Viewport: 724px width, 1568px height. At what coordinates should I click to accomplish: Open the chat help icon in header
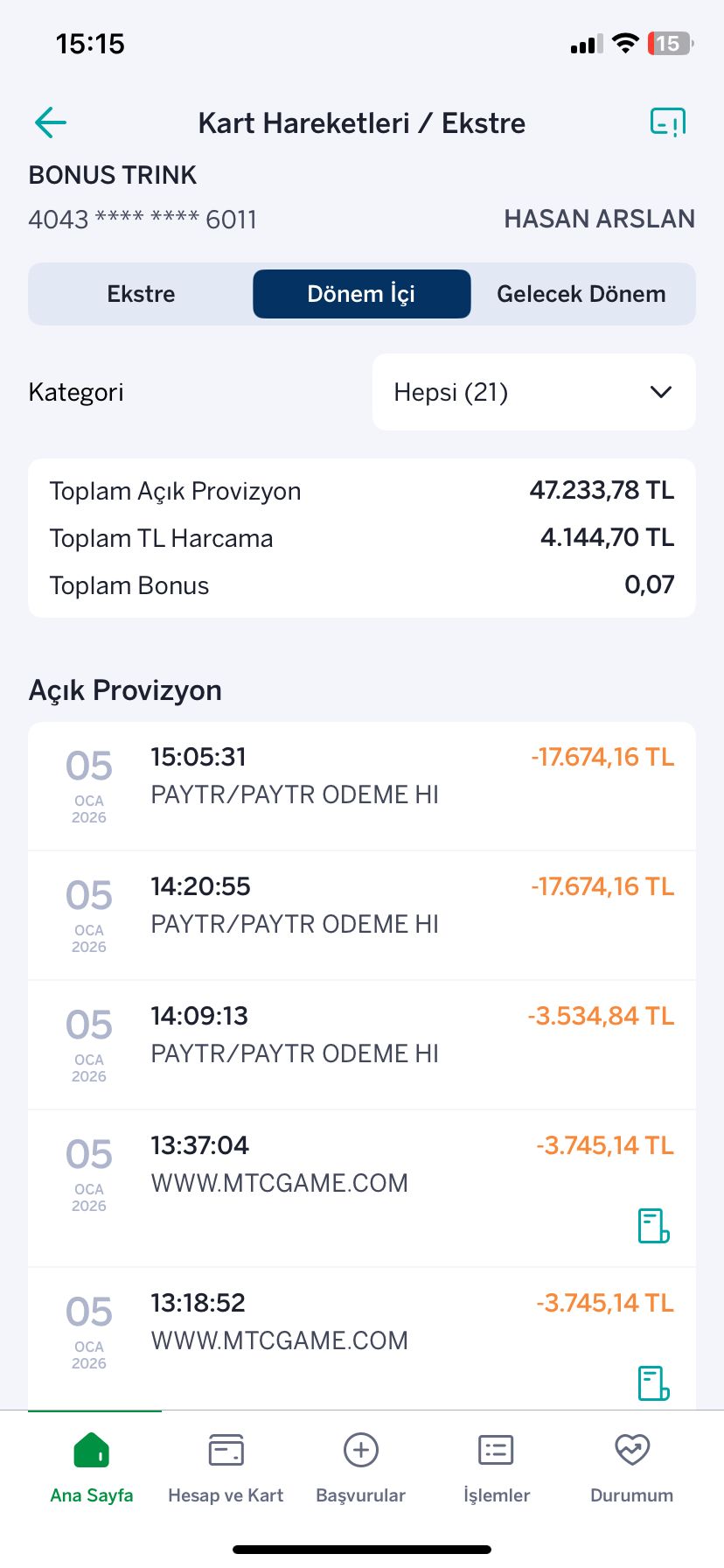(x=667, y=122)
